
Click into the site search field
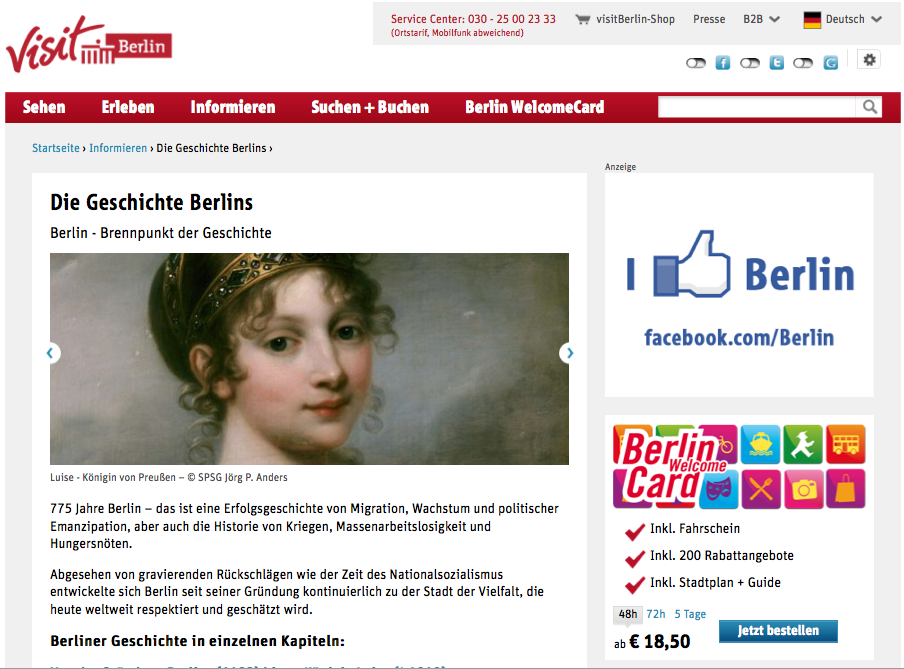(757, 107)
